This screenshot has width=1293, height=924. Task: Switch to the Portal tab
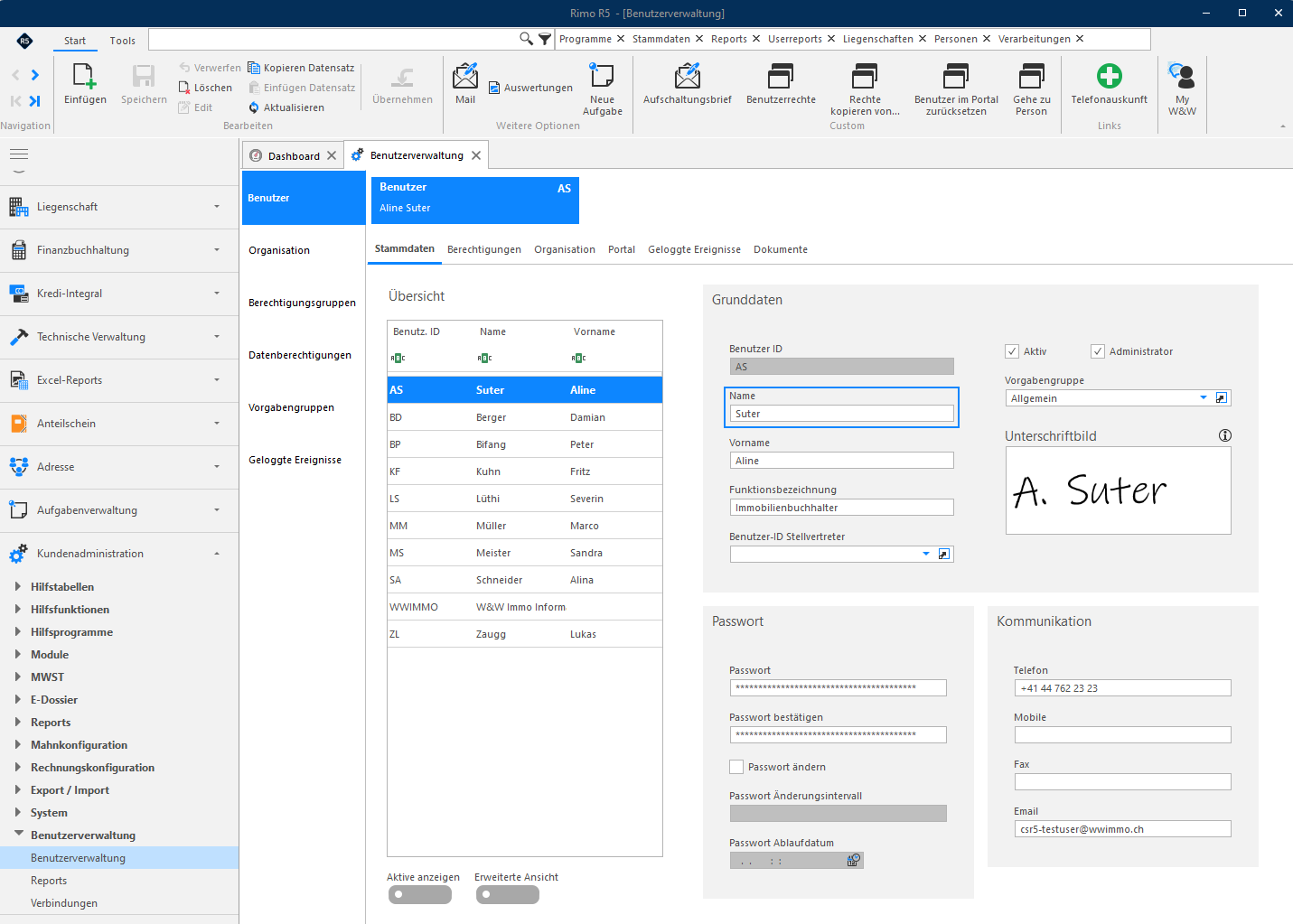pyautogui.click(x=622, y=249)
